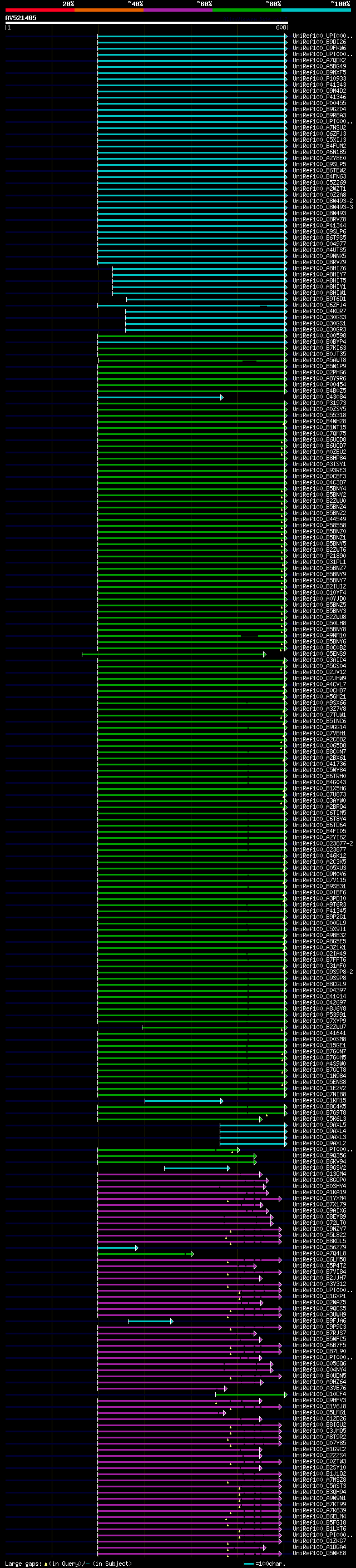
Task: Open hit UniRef100_A7Q4L8
Action: click(x=319, y=1253)
